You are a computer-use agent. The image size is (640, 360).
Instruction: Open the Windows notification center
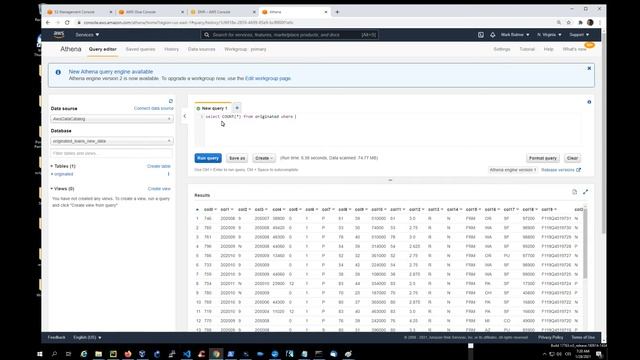tap(599, 354)
